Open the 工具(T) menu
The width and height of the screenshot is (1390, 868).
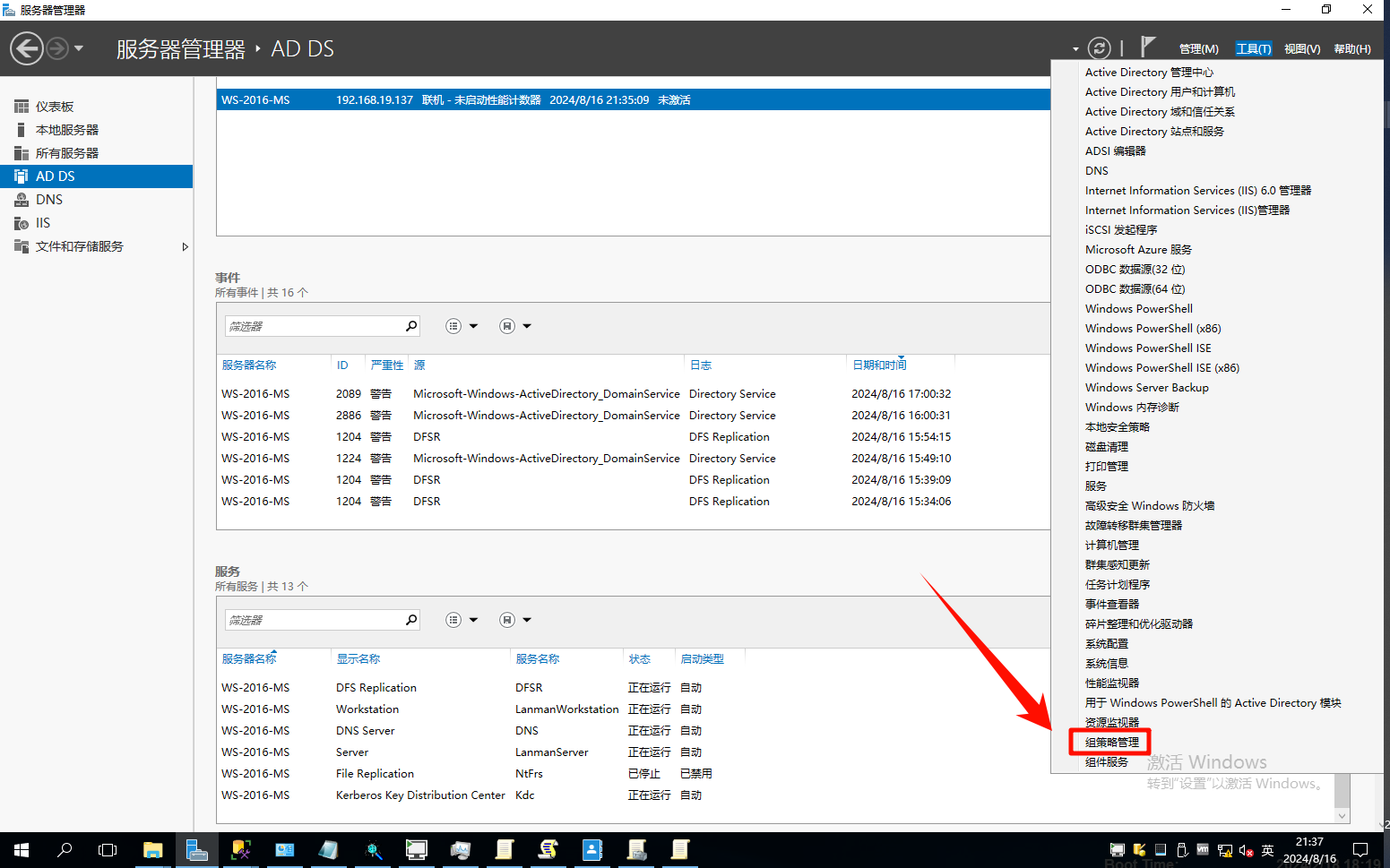pyautogui.click(x=1253, y=49)
